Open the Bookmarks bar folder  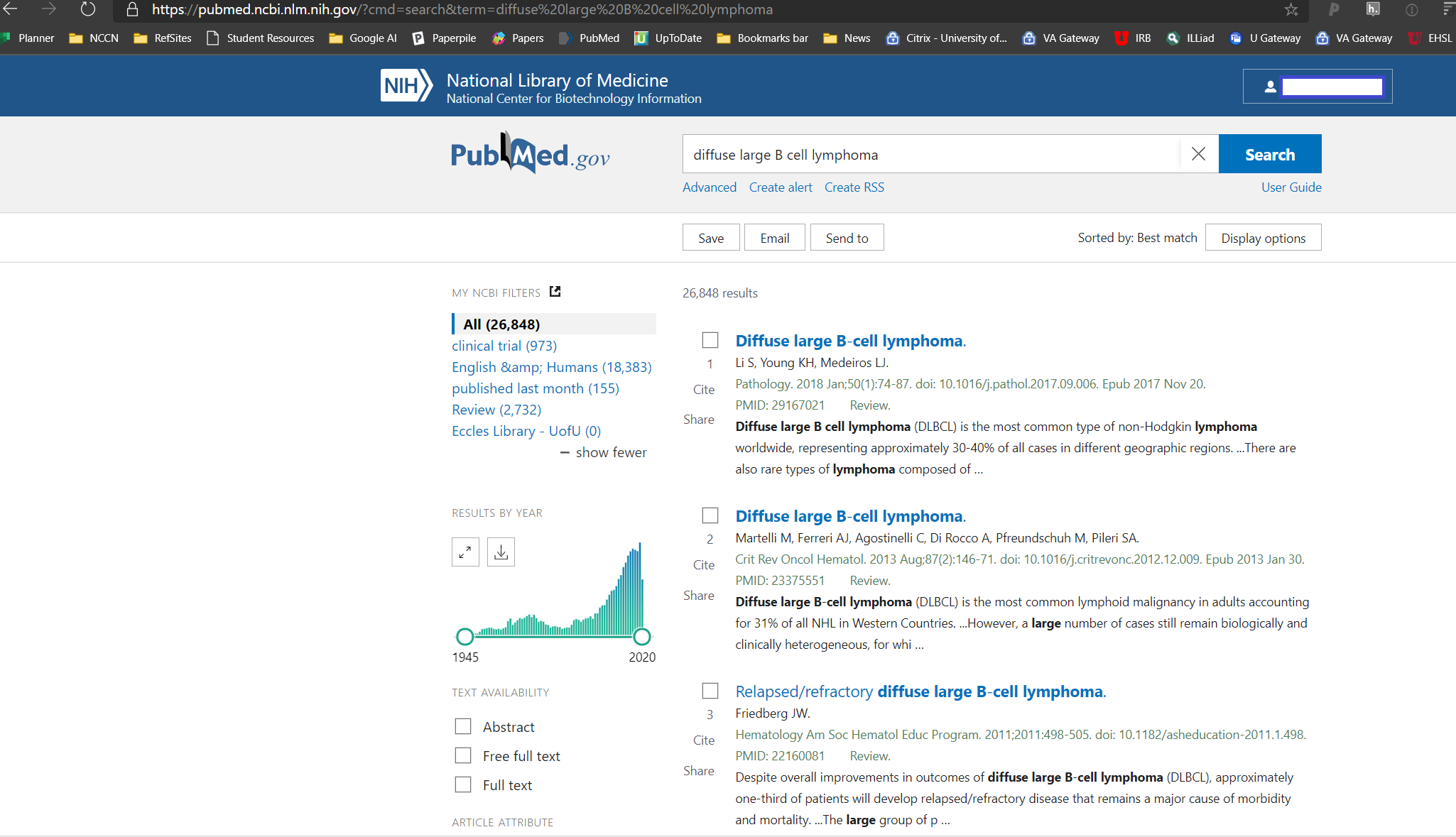[x=763, y=38]
